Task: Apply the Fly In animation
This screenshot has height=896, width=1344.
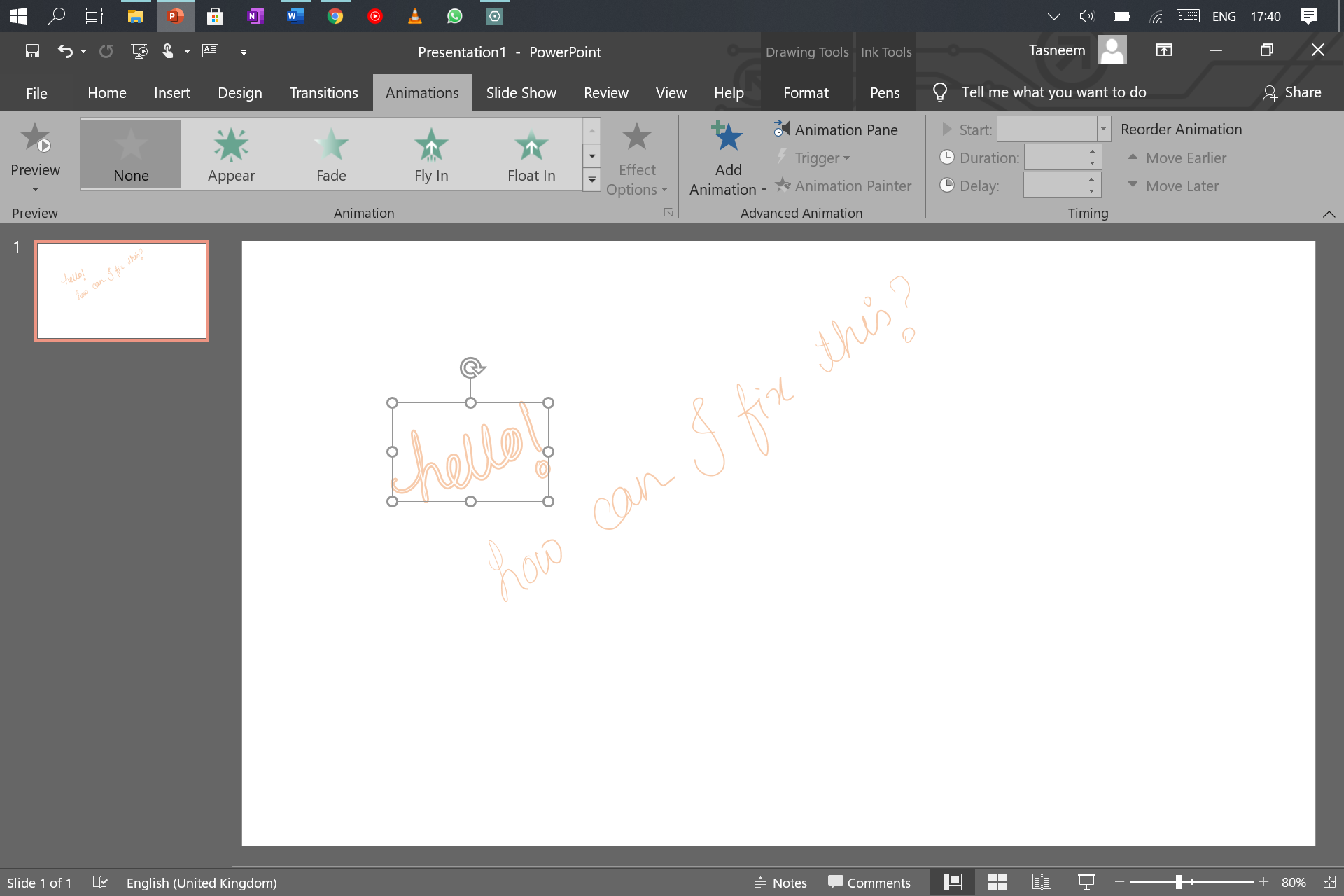Action: 431,154
